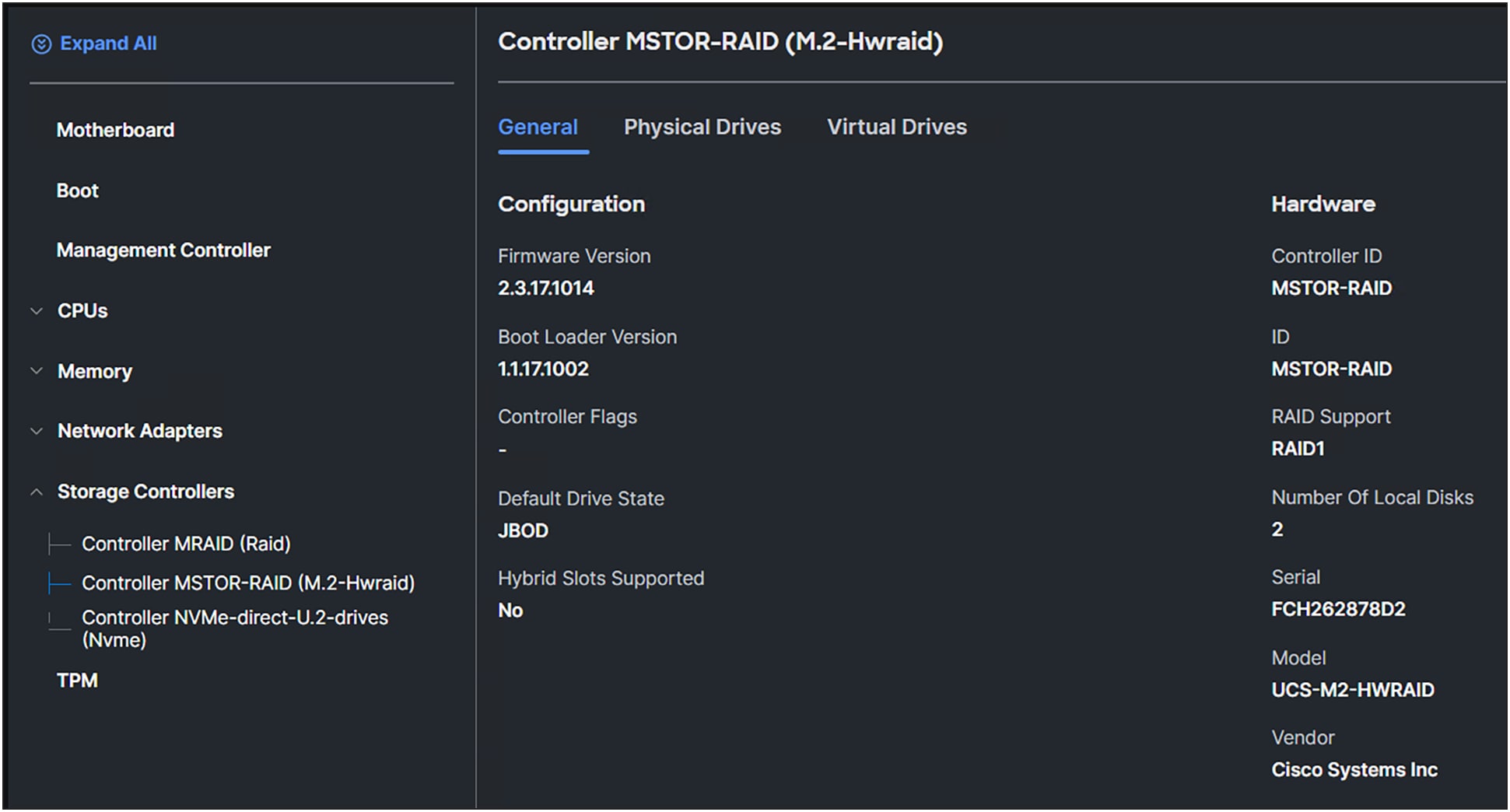Click the Expand All circle icon
This screenshot has width=1510, height=812.
click(40, 44)
